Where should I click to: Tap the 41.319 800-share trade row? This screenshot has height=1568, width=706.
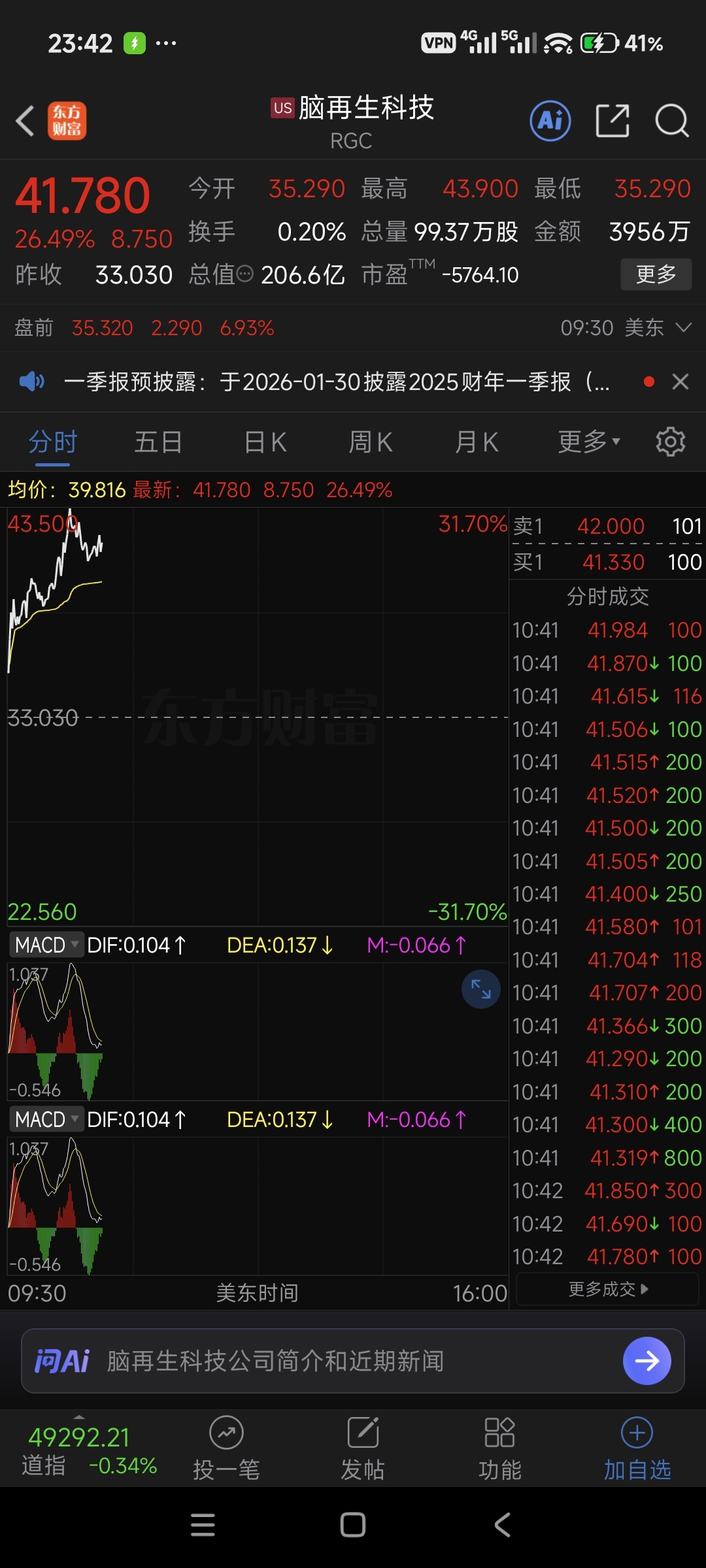tap(607, 1158)
